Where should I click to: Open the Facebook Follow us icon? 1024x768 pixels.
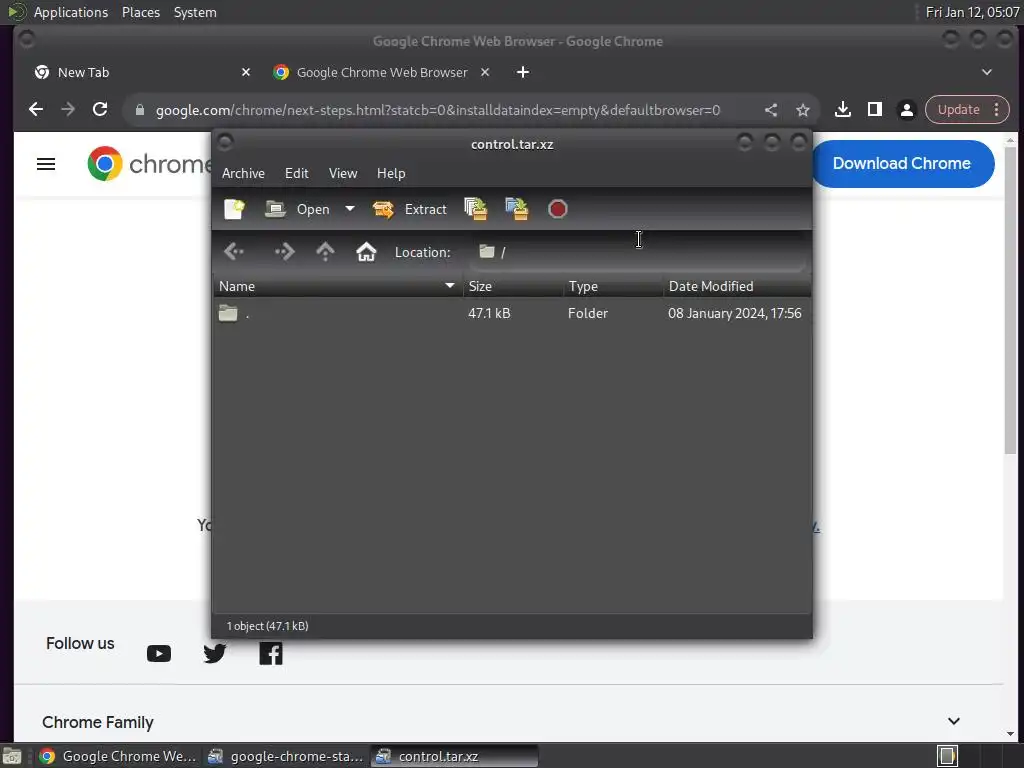[271, 654]
